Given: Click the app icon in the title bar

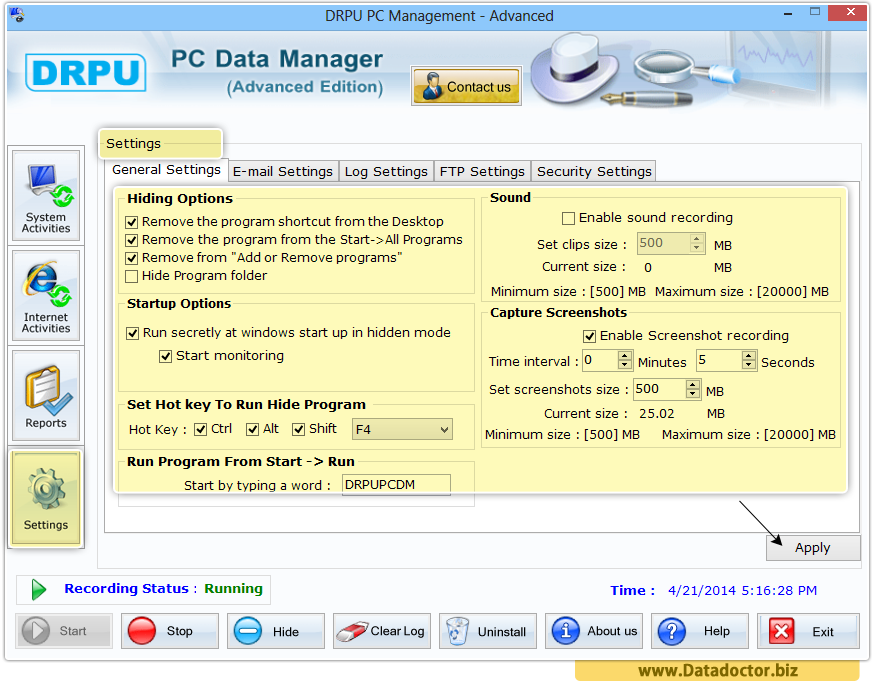Looking at the screenshot, I should tap(17, 15).
